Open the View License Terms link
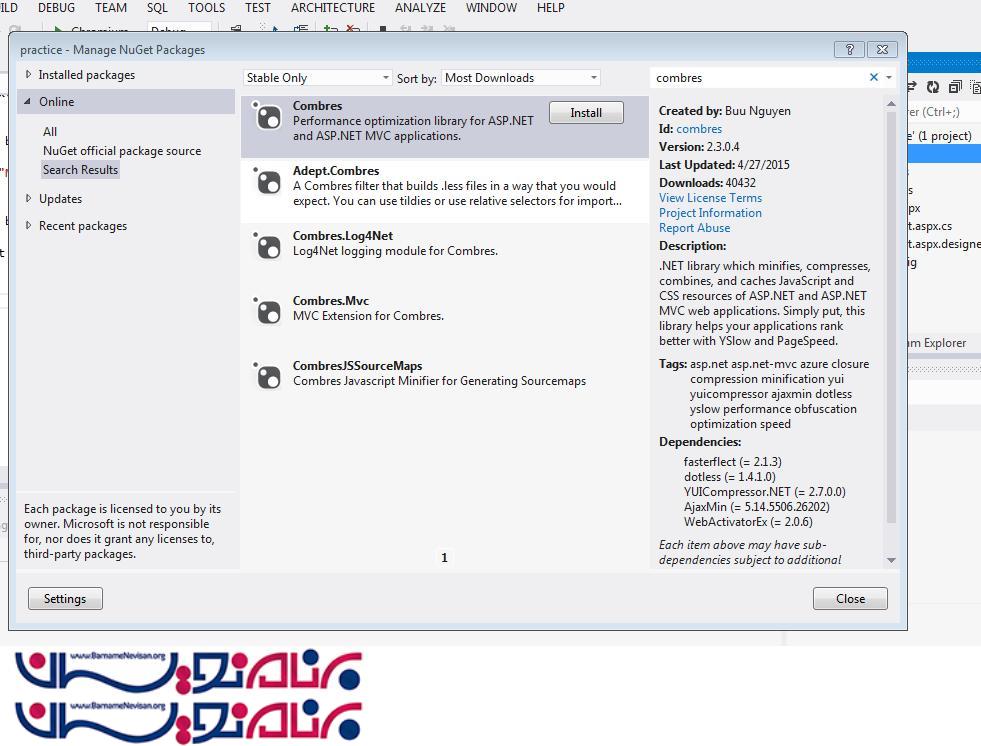Screen dimensions: 981x746 pyautogui.click(x=710, y=198)
